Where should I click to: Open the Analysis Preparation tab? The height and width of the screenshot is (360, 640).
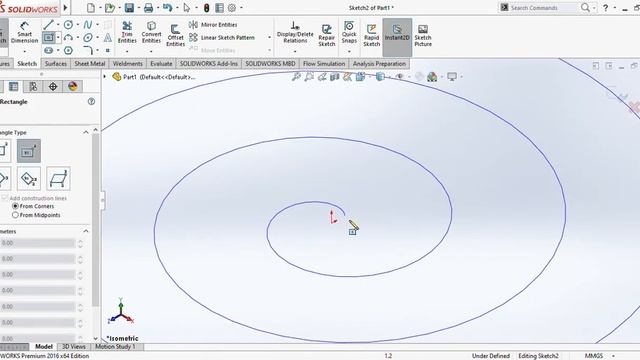click(379, 64)
